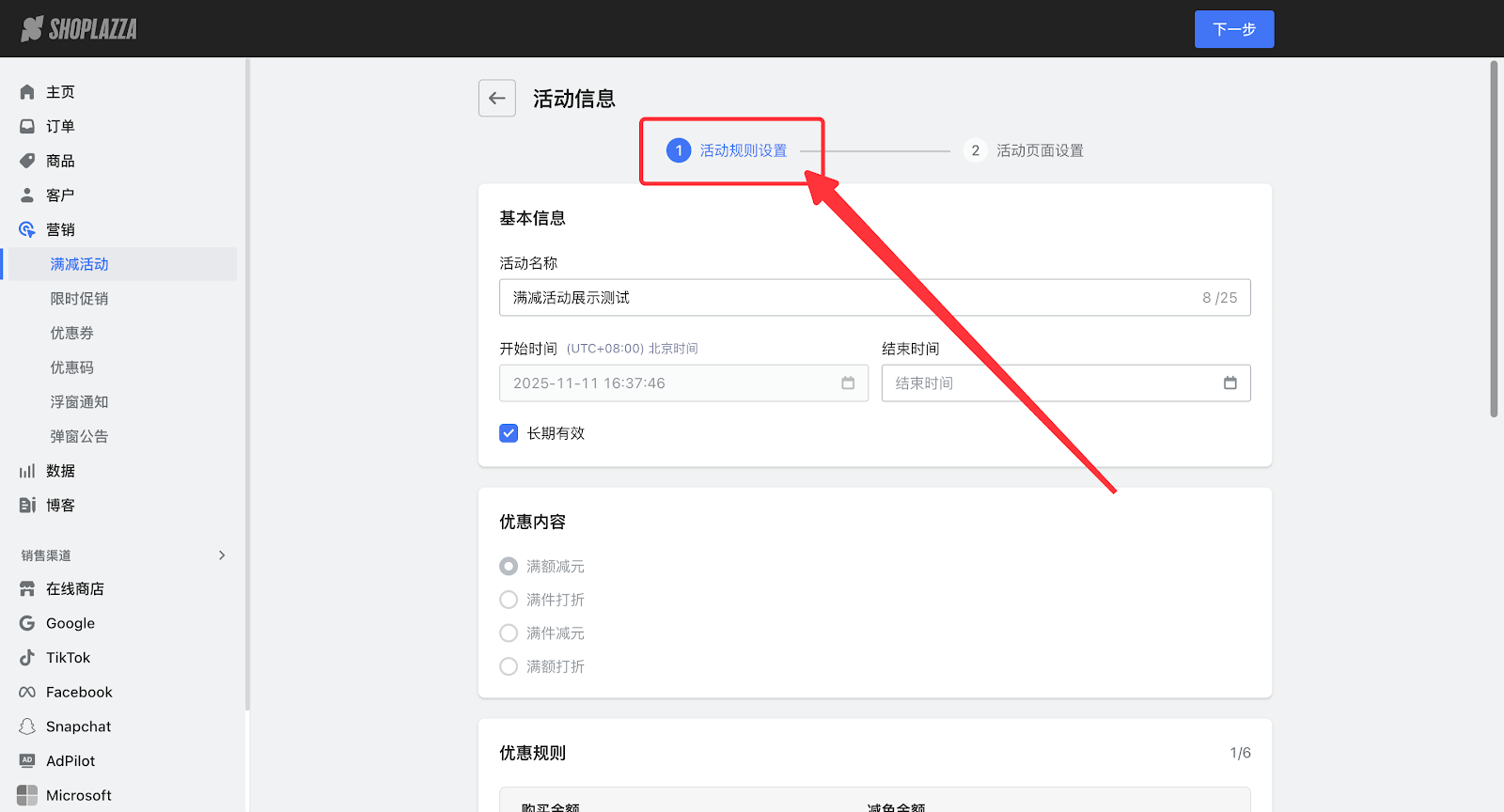Image resolution: width=1504 pixels, height=812 pixels.
Task: Click the 数据 chart icon in sidebar
Action: click(x=27, y=471)
